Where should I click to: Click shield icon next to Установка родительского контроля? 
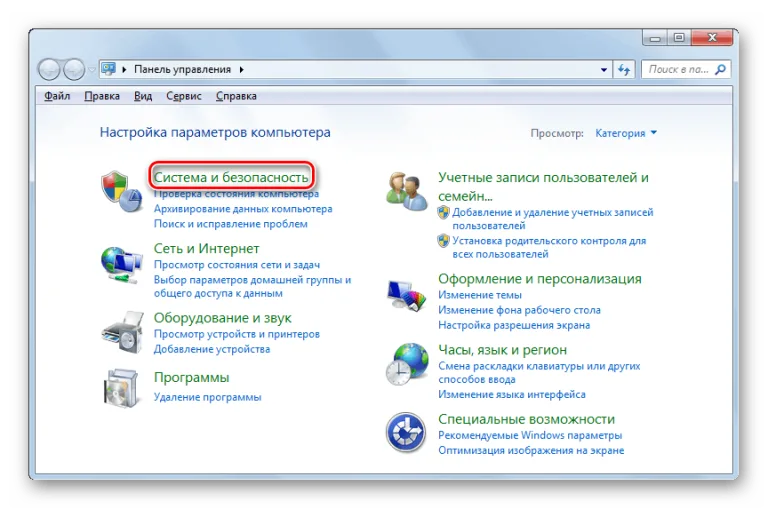pos(443,241)
